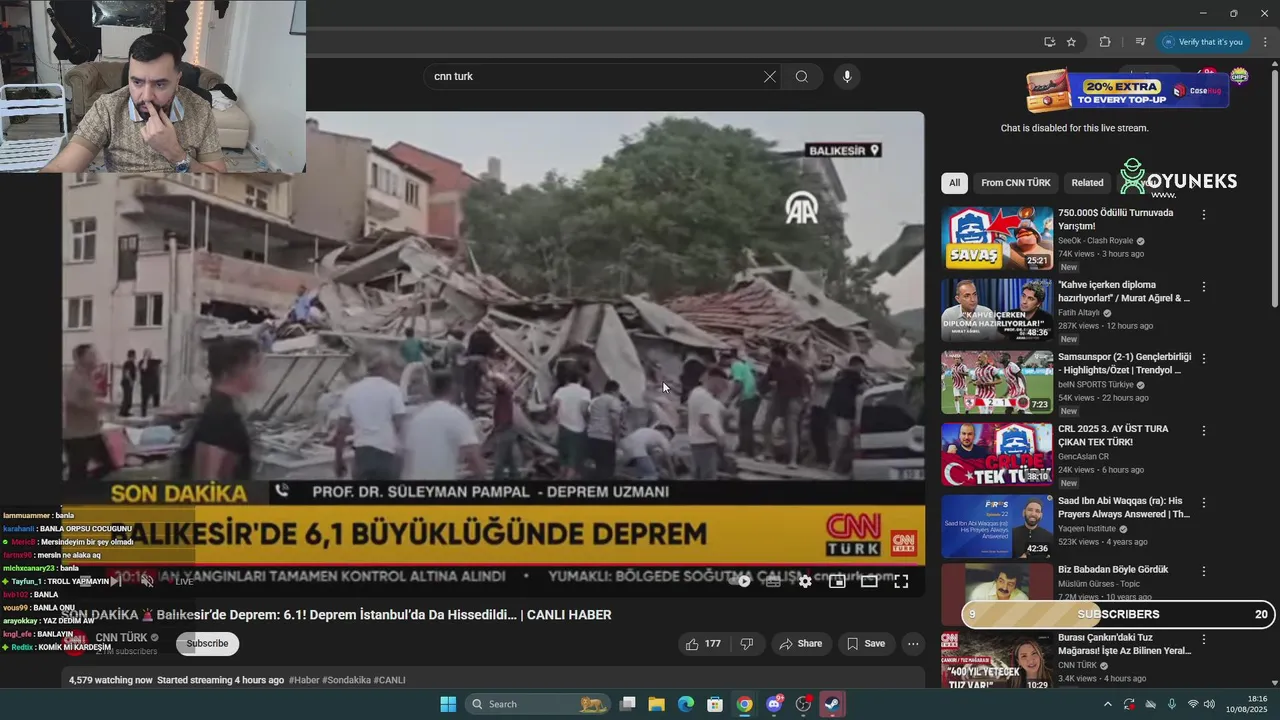
Task: Open options for 'Saad Ibn Abi Waqqas' video
Action: tap(1204, 503)
